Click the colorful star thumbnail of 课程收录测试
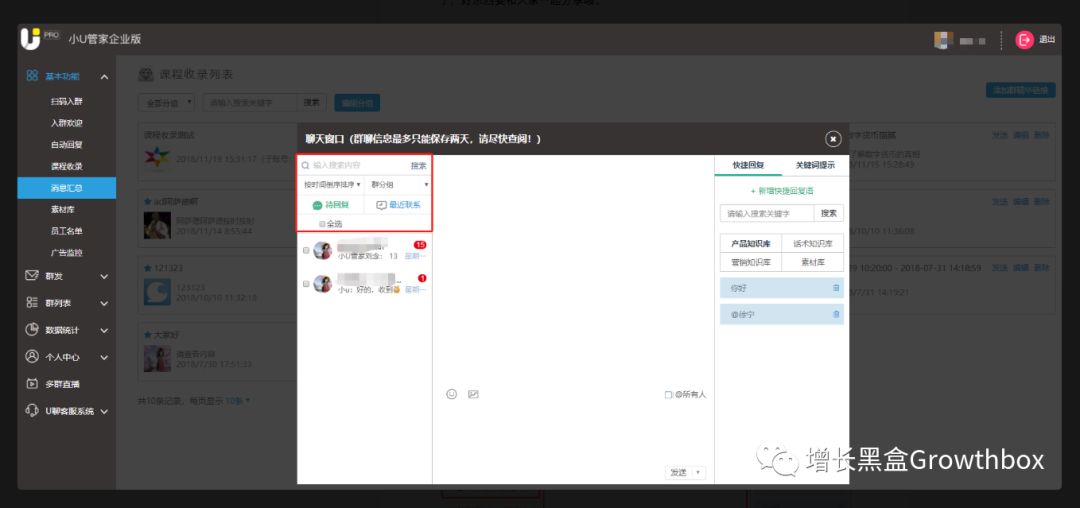The image size is (1080, 508). pyautogui.click(x=157, y=158)
